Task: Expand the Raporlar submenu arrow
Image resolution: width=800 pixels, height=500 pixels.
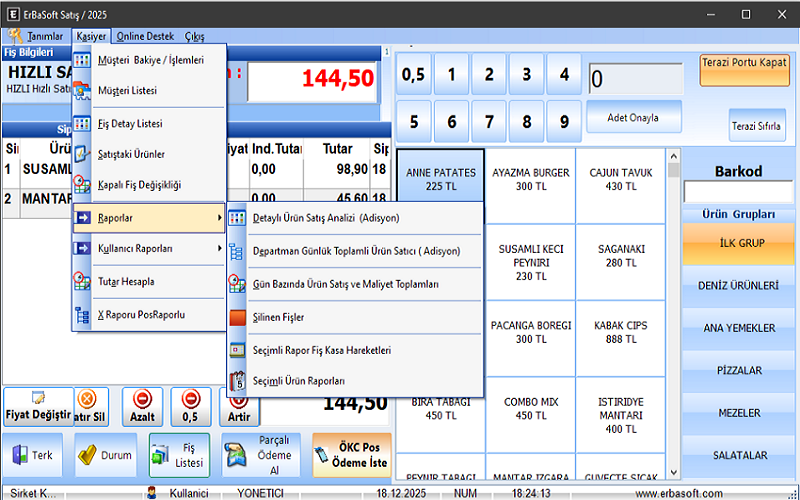Action: (219, 217)
